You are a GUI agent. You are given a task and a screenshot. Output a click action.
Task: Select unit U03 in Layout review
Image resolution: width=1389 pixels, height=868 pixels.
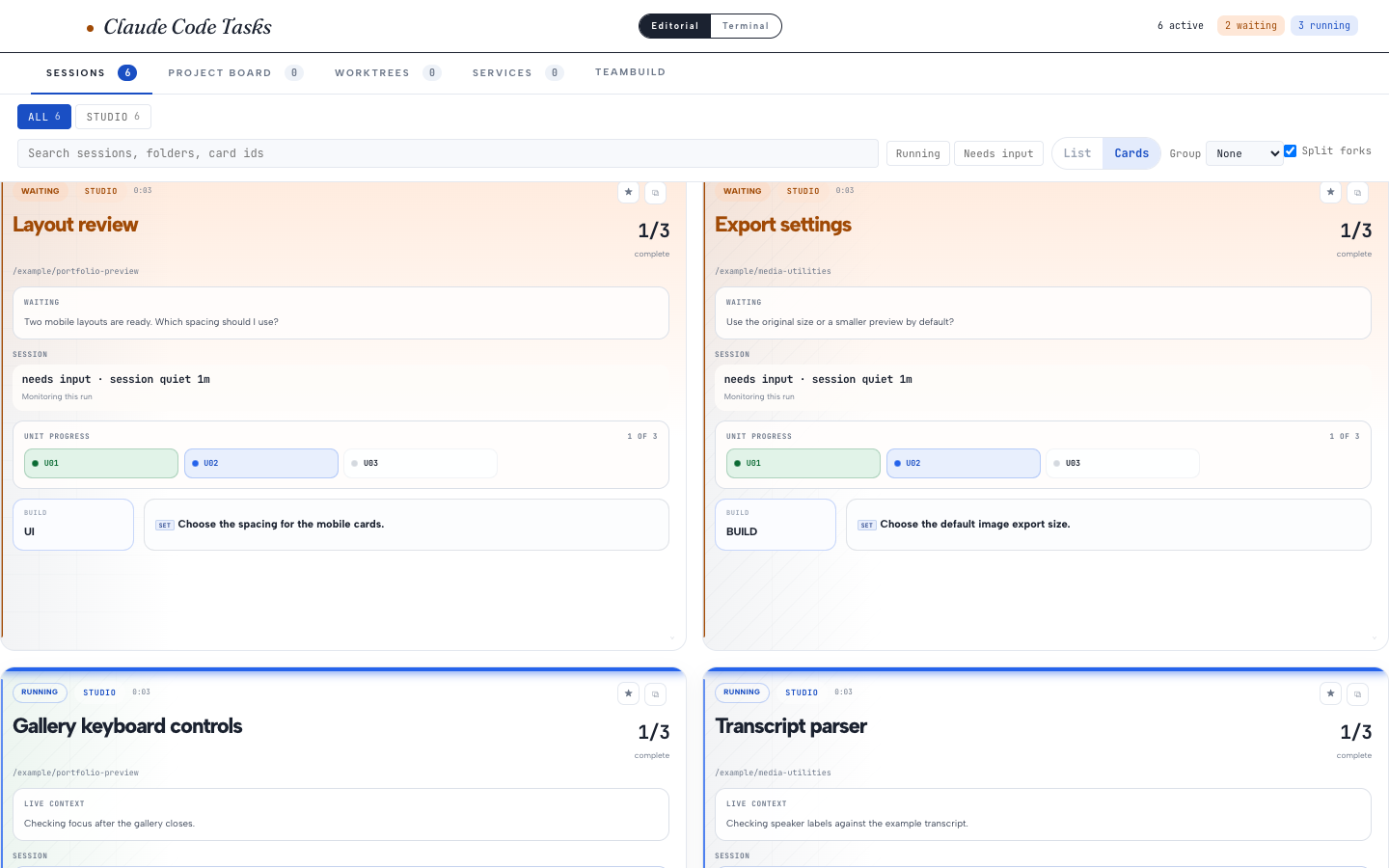pos(421,464)
